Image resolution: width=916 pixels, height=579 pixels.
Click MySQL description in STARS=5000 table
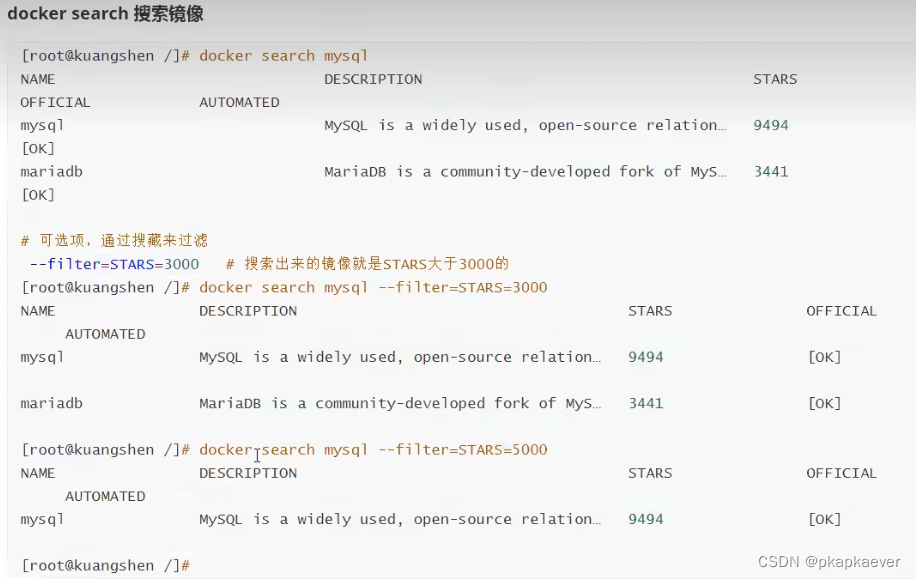point(400,520)
